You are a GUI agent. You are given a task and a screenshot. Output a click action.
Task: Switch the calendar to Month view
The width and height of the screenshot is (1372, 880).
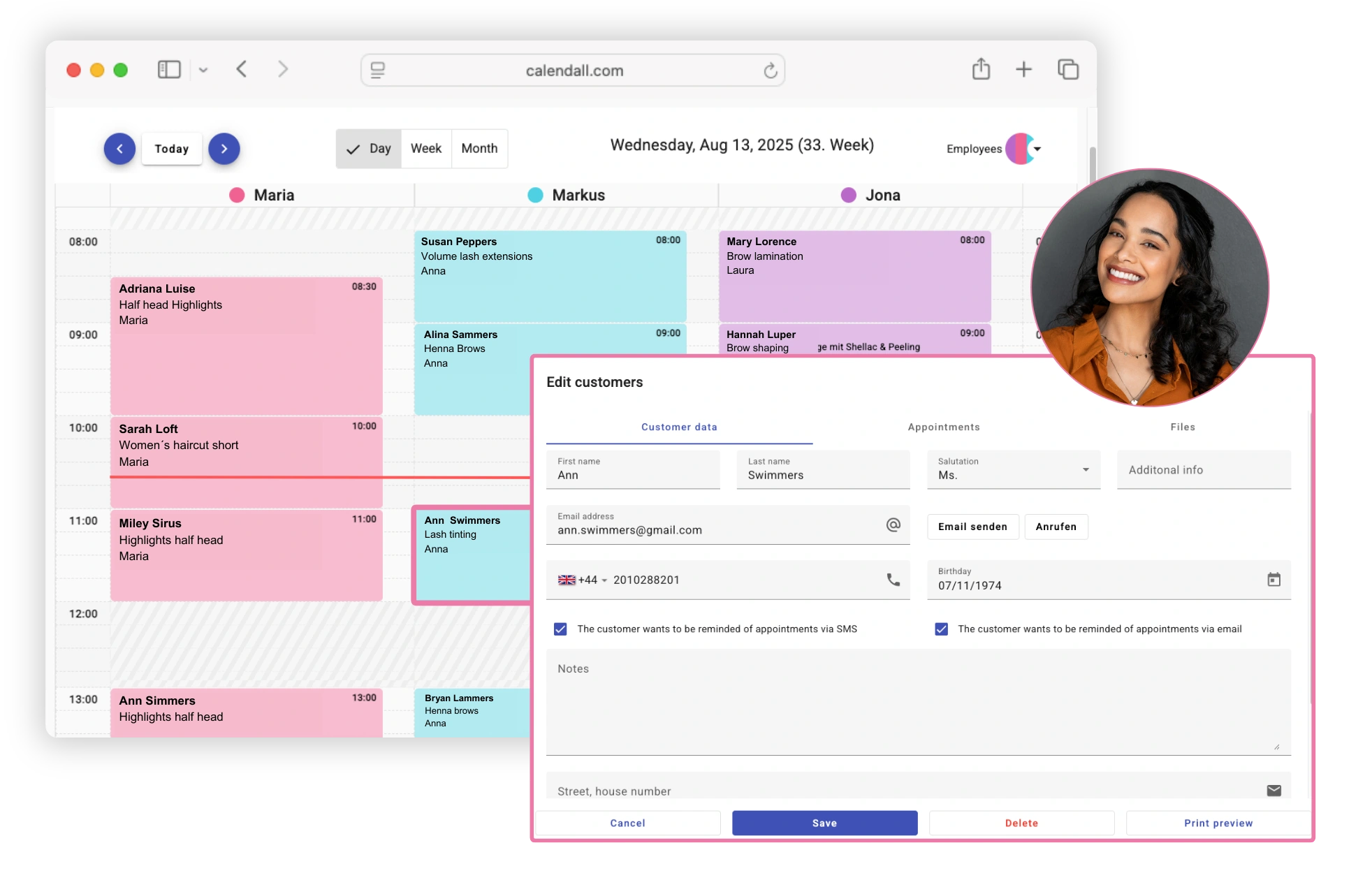(x=479, y=148)
